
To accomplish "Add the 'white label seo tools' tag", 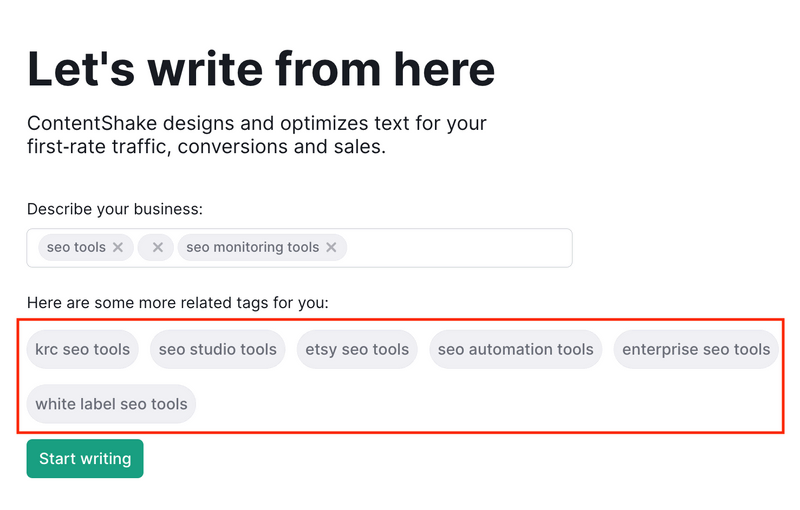I will point(111,404).
